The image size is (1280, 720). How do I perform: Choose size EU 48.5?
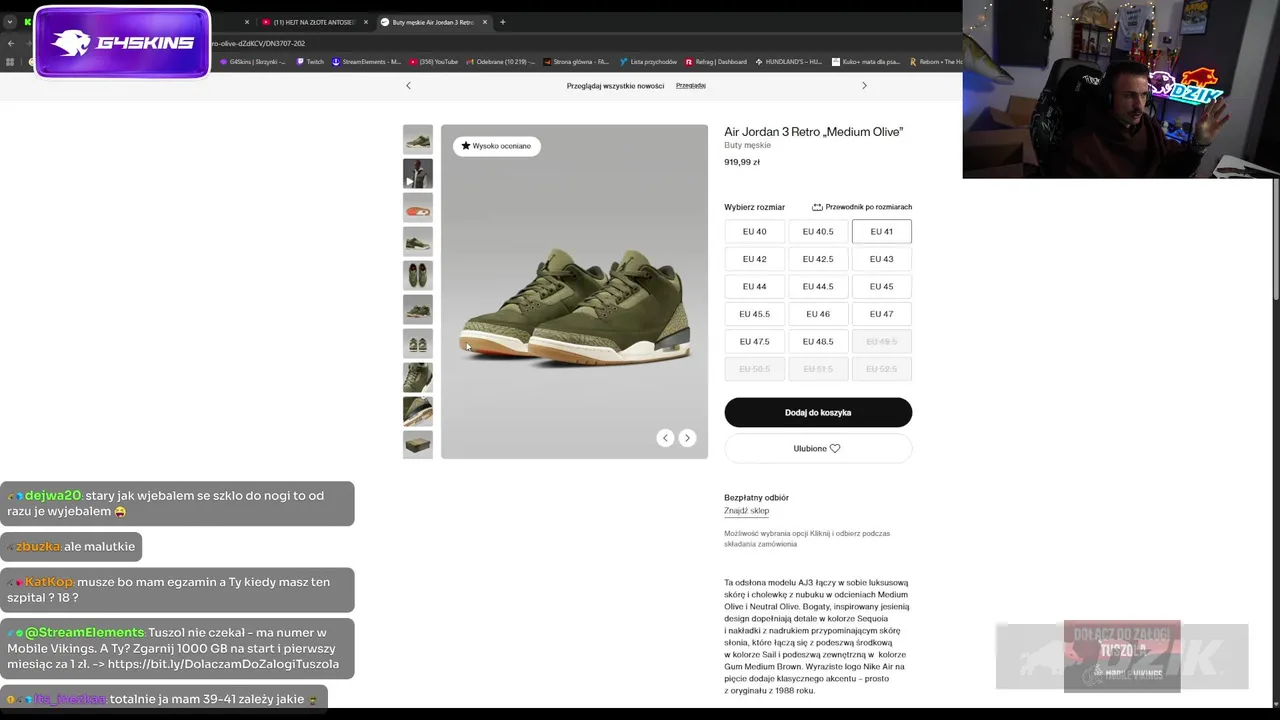818,342
